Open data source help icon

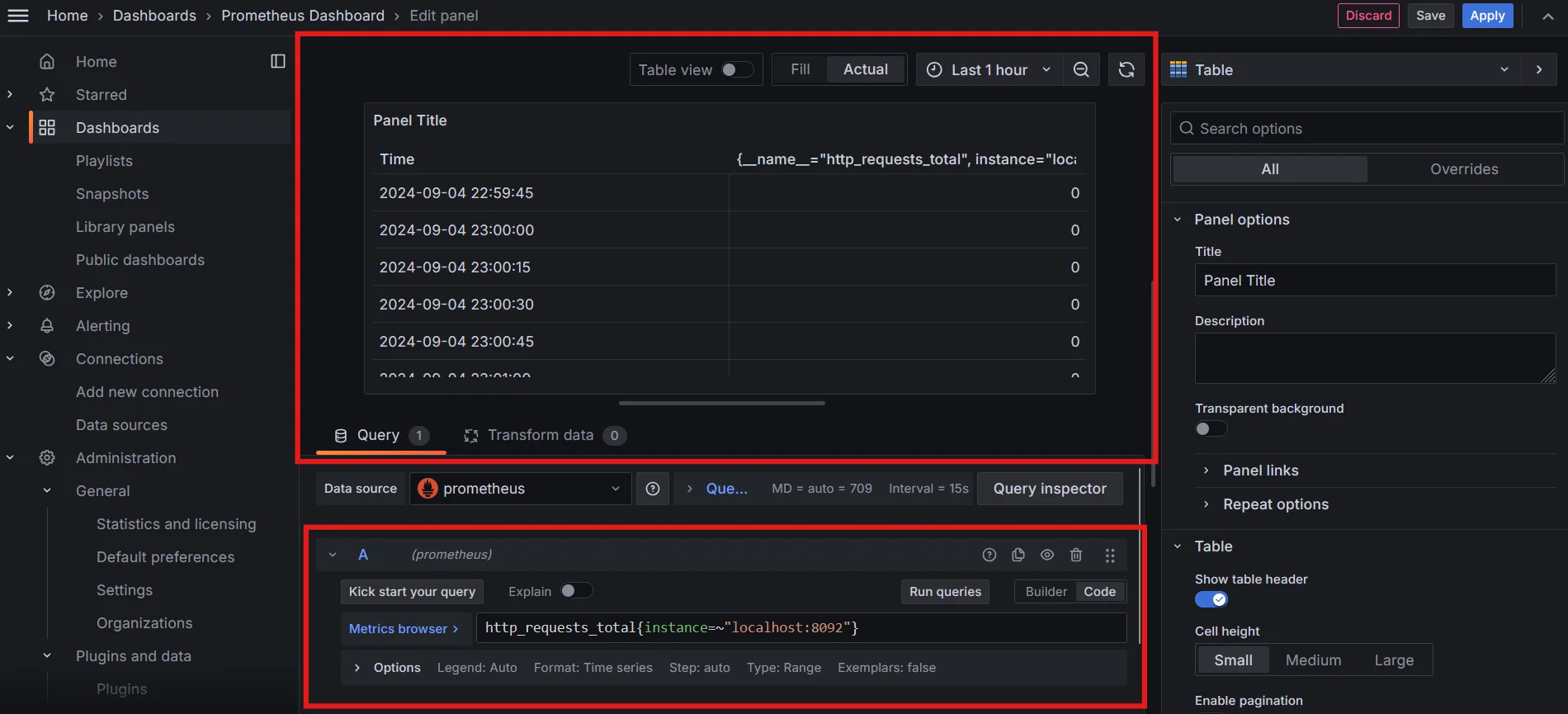coord(653,489)
